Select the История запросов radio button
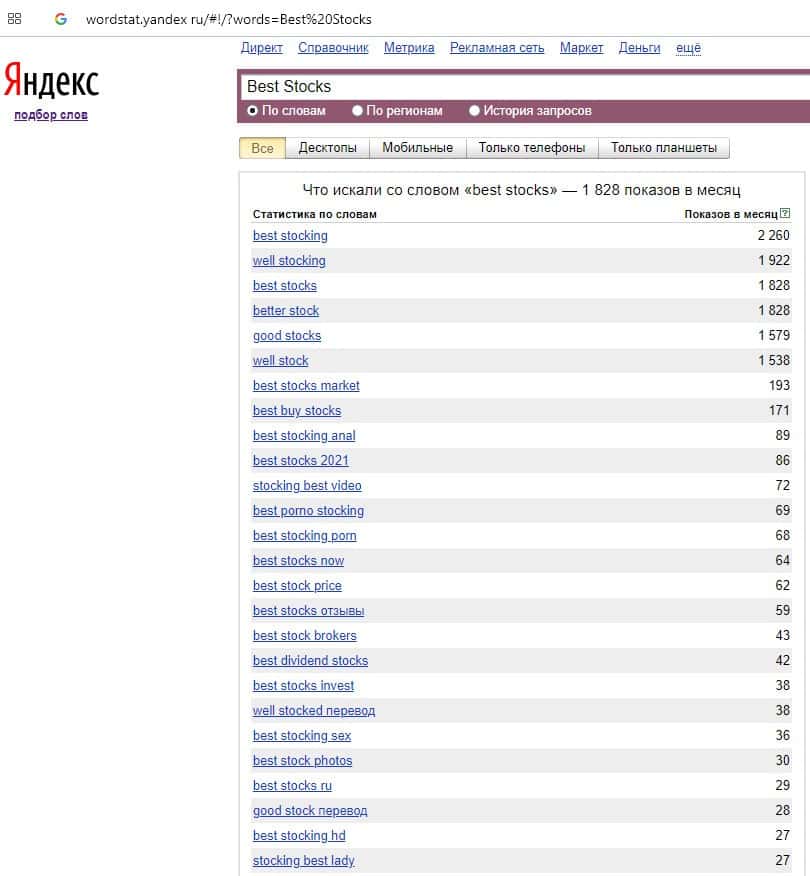 point(474,111)
